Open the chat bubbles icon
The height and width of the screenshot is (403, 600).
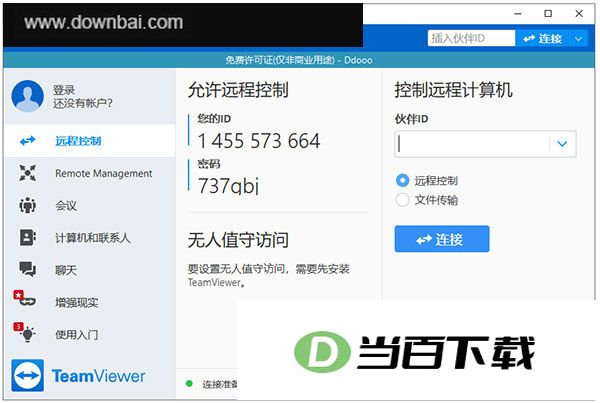point(28,269)
